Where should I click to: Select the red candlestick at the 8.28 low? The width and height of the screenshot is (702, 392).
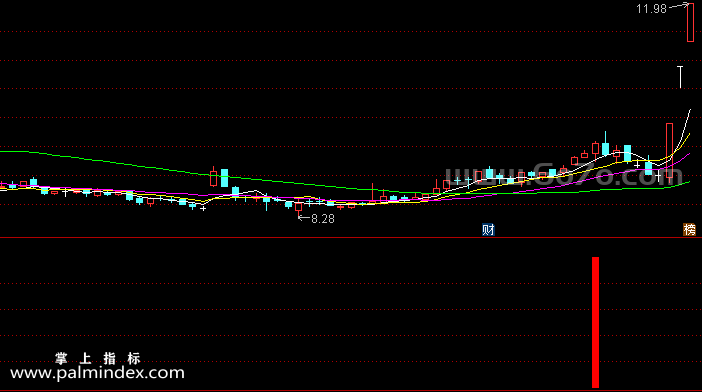coord(299,207)
